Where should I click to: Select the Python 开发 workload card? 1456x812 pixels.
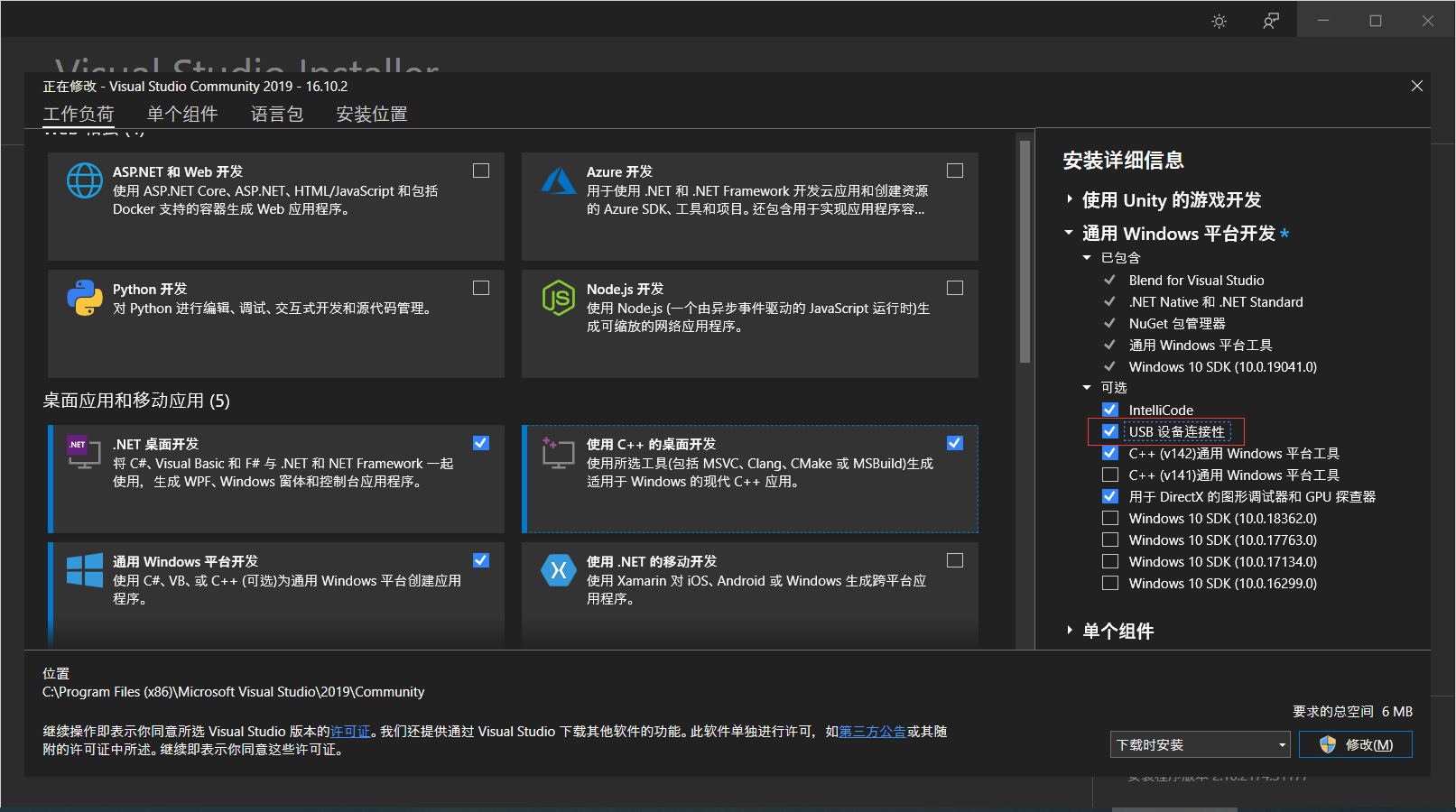pos(276,324)
